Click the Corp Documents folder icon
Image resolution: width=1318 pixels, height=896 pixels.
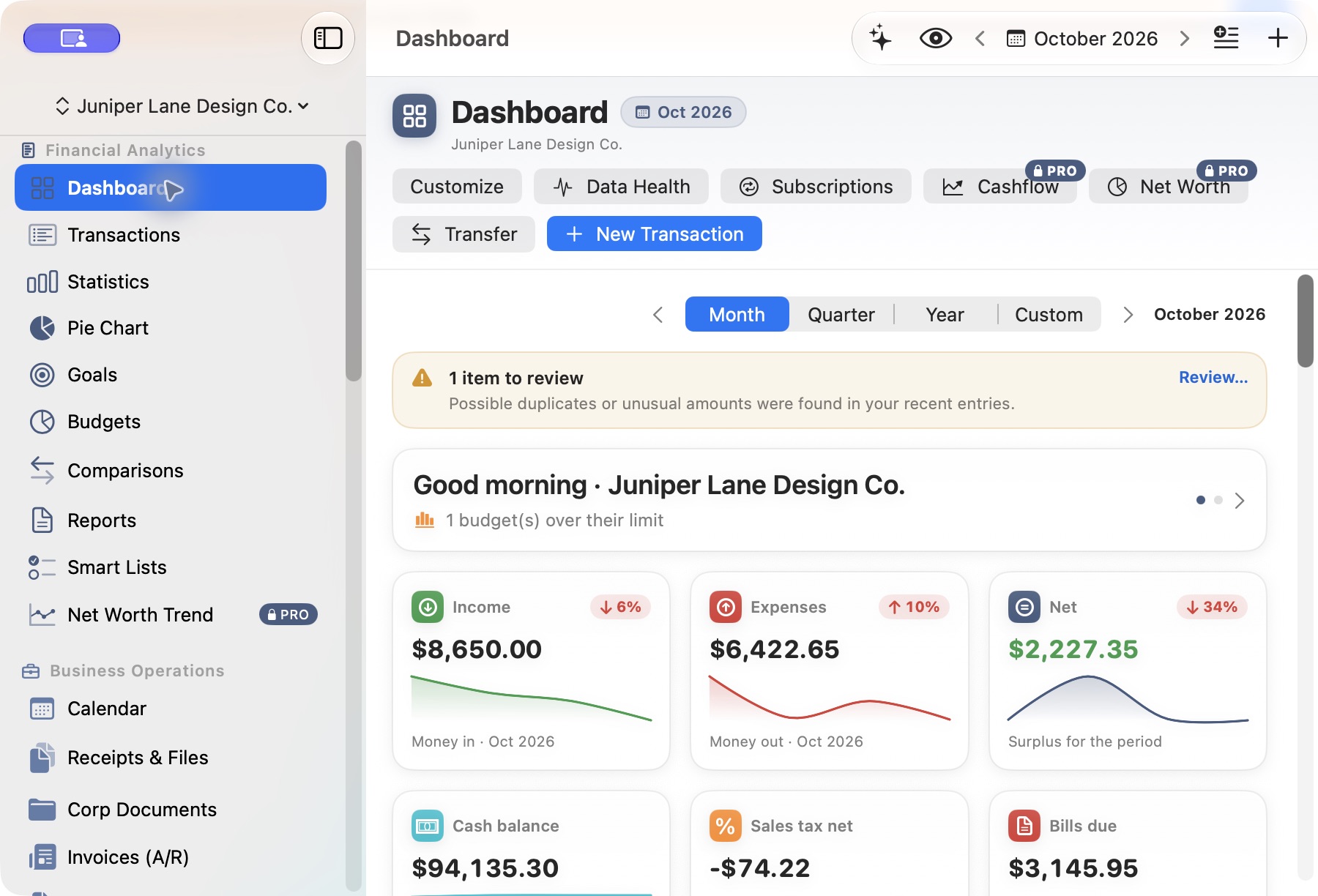[42, 810]
